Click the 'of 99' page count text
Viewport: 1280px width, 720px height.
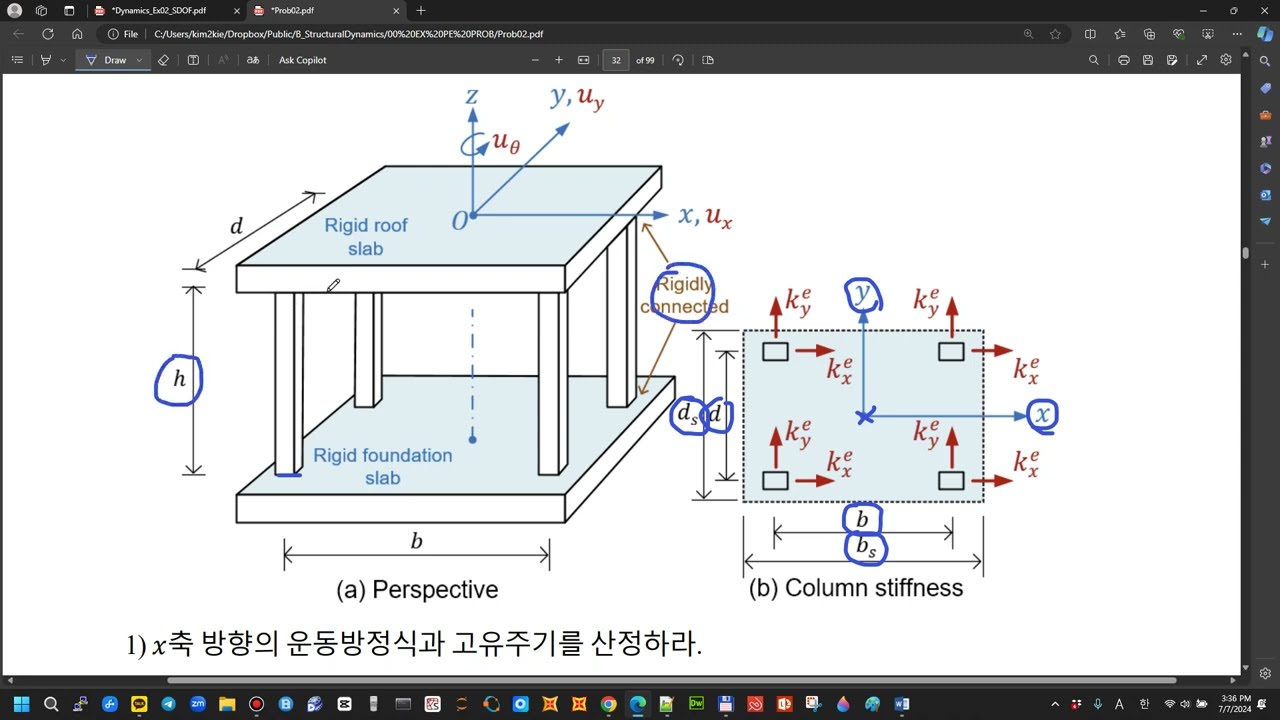(x=645, y=60)
